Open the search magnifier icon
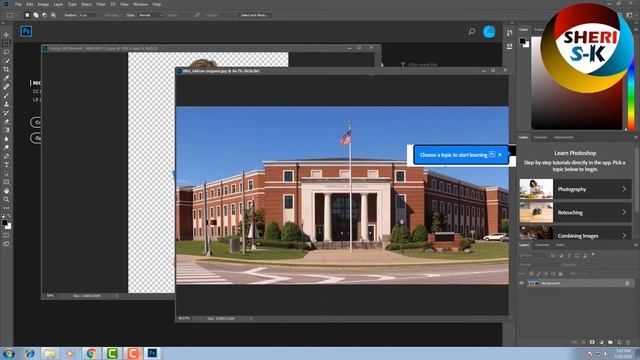 click(x=472, y=31)
